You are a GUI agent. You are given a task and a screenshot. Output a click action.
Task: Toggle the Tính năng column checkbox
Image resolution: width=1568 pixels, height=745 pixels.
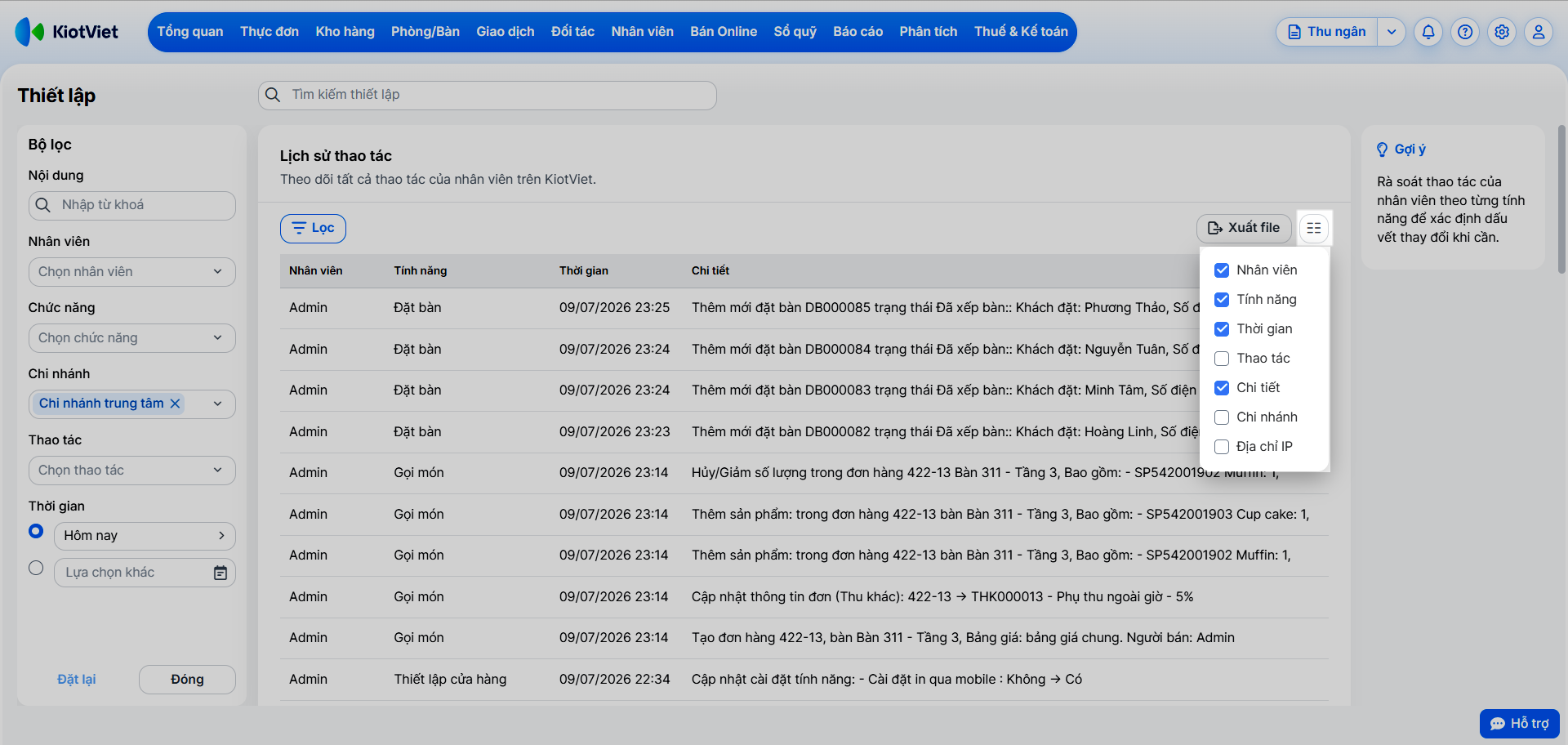(1222, 300)
